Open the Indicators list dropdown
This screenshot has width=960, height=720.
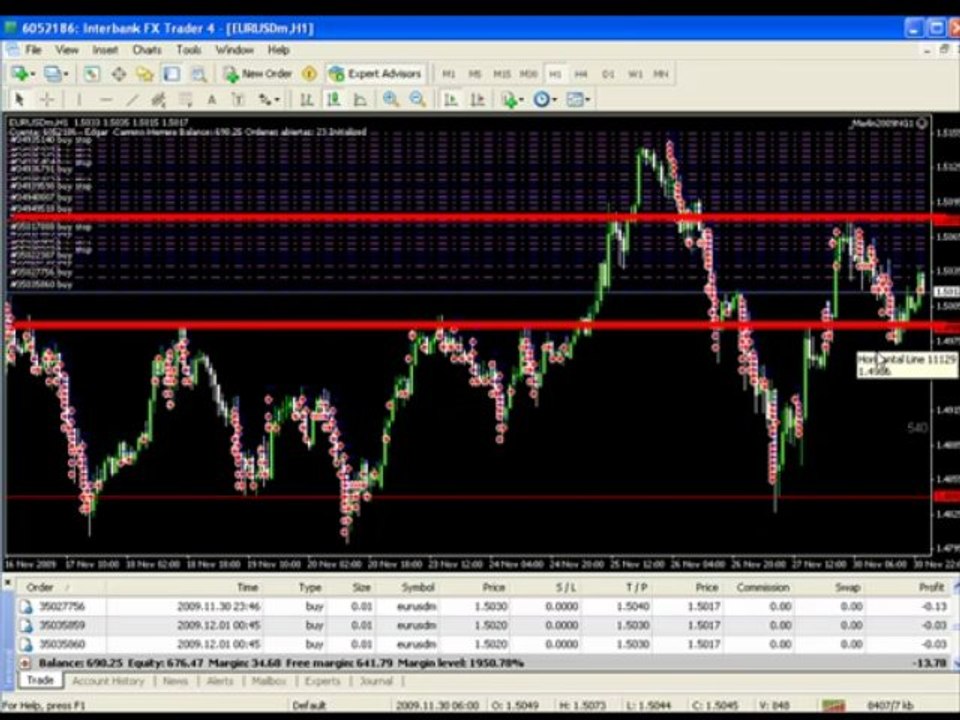pos(512,99)
